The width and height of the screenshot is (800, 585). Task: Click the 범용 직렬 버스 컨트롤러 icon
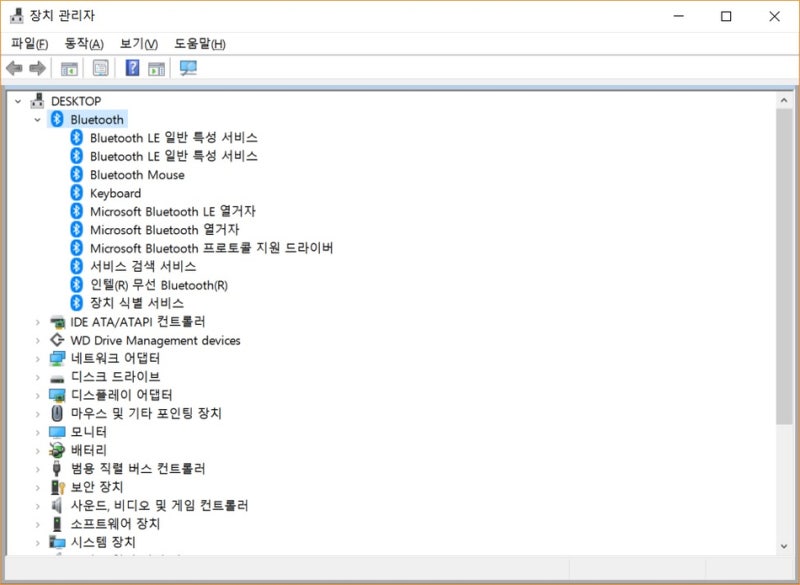tap(57, 468)
